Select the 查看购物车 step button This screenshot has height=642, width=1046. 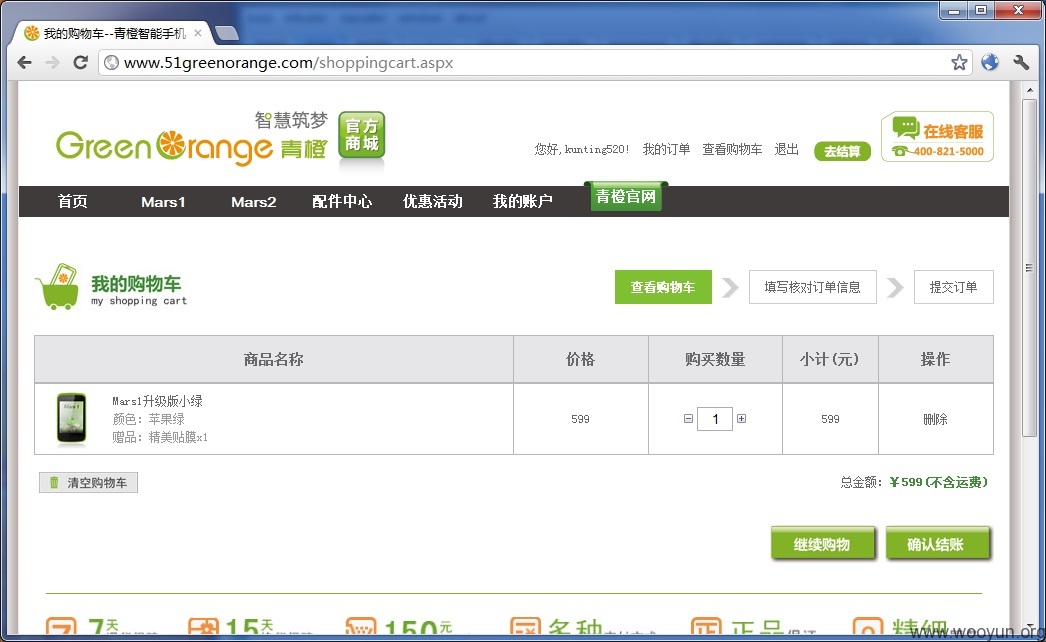tap(663, 287)
